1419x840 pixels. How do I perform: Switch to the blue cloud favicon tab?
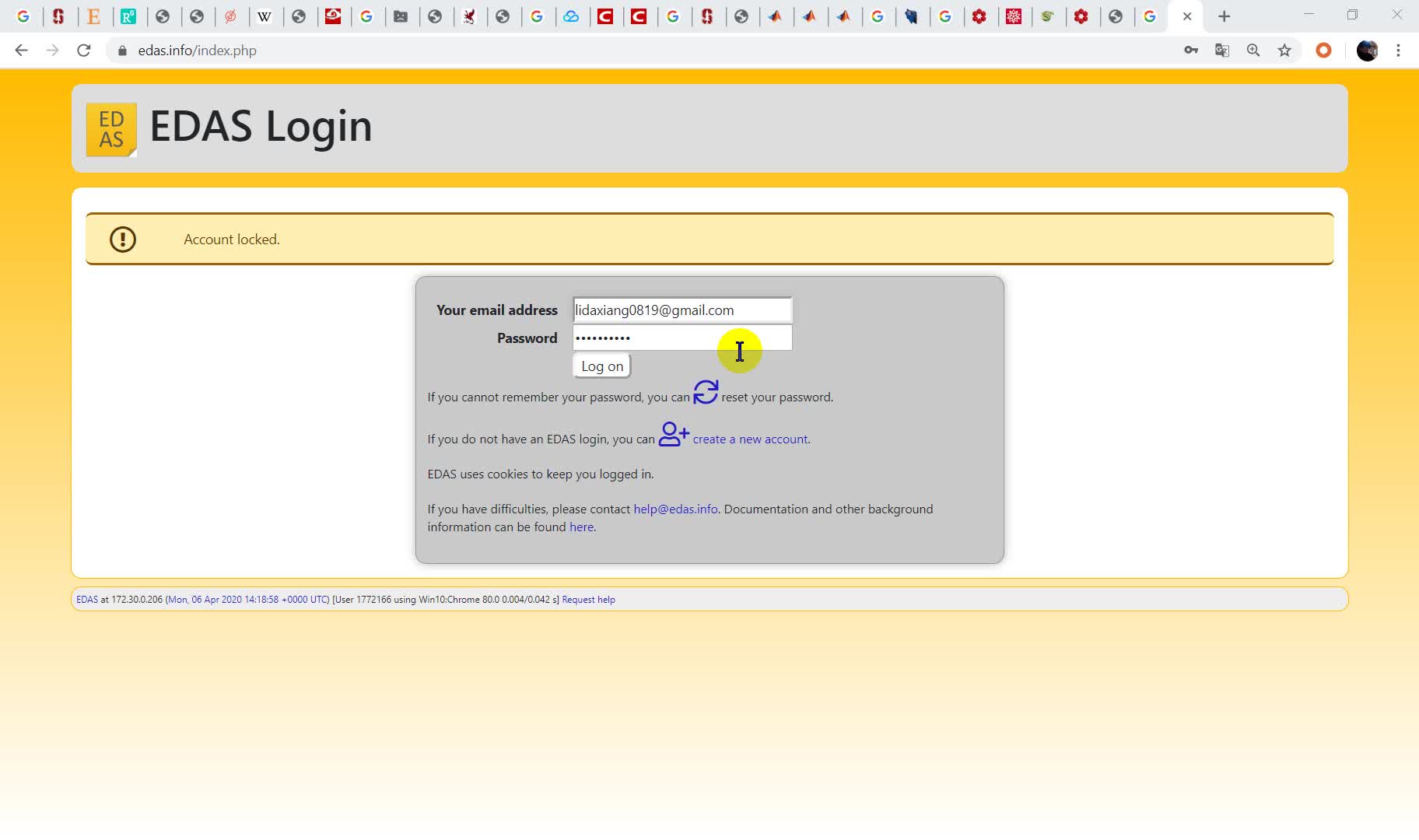(x=571, y=16)
